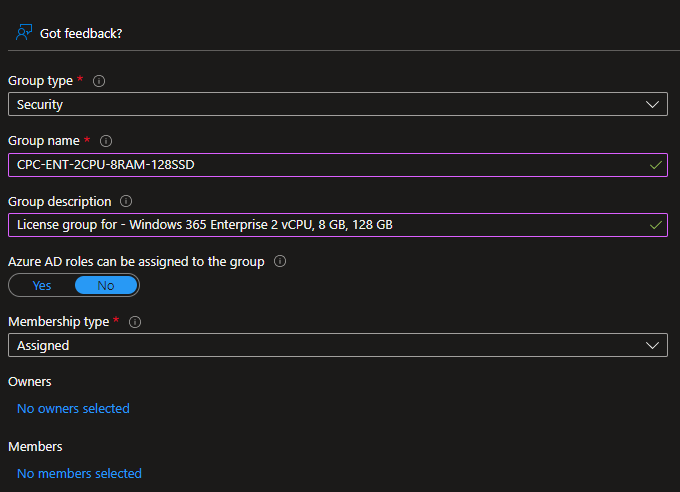The width and height of the screenshot is (680, 492).
Task: Click the info icon beside Membership type
Action: pyautogui.click(x=135, y=322)
